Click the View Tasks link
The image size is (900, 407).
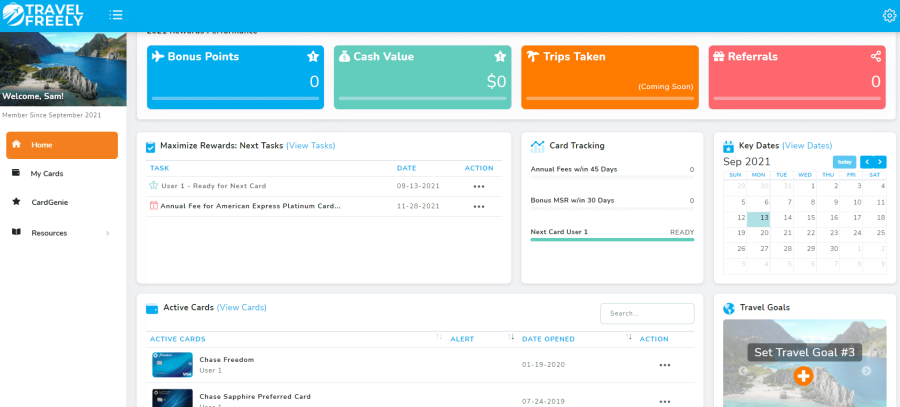click(x=311, y=146)
